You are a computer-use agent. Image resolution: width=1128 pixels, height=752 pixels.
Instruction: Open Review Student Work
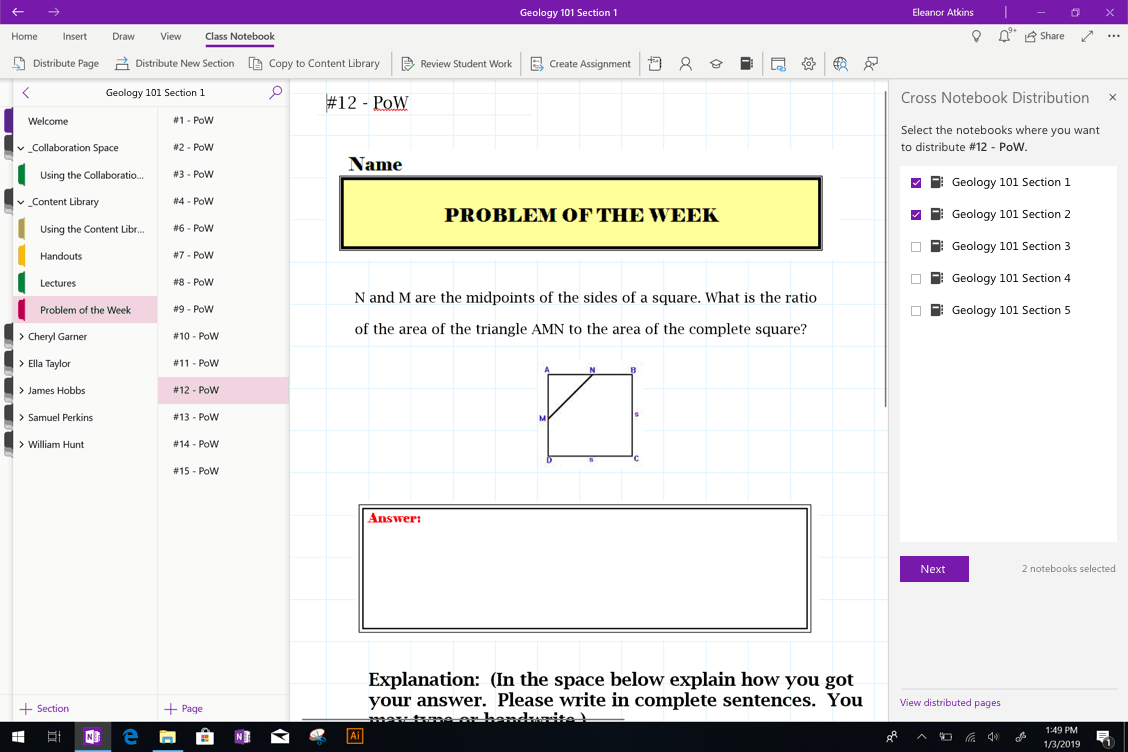pos(456,63)
